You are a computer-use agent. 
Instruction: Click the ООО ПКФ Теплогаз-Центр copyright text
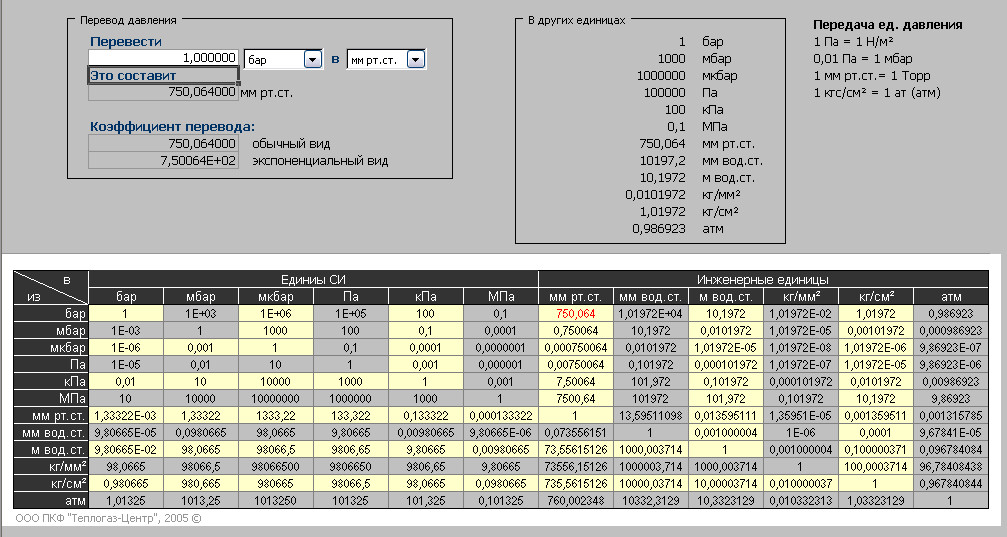[109, 519]
